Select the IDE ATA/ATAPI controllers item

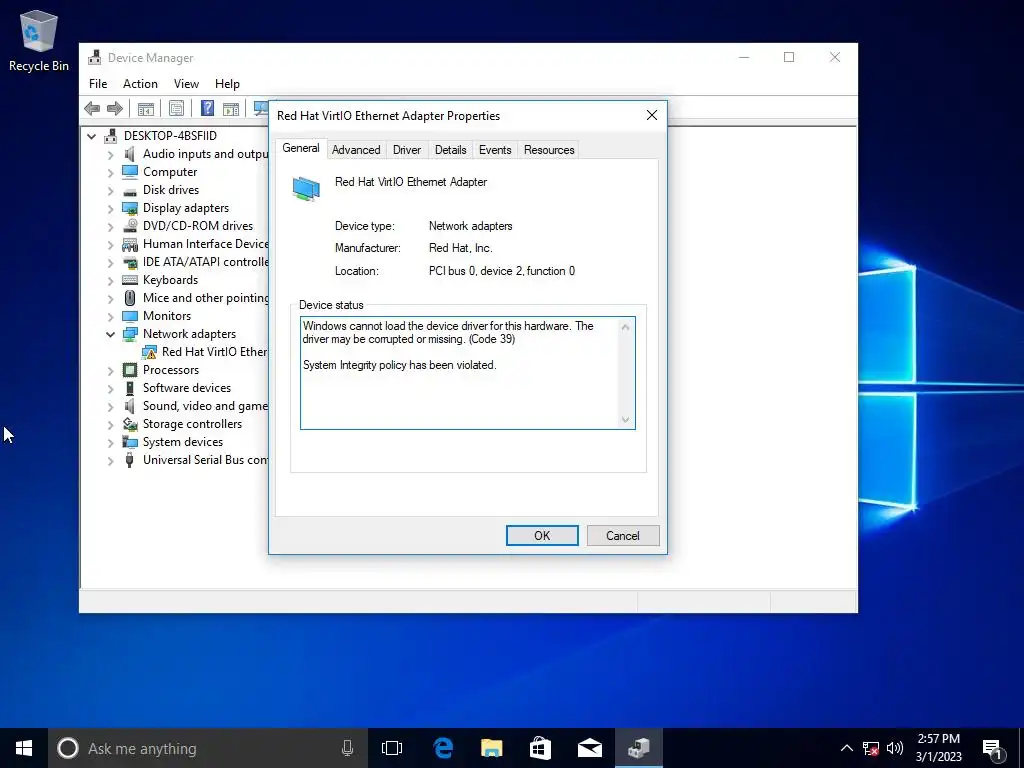pos(205,262)
